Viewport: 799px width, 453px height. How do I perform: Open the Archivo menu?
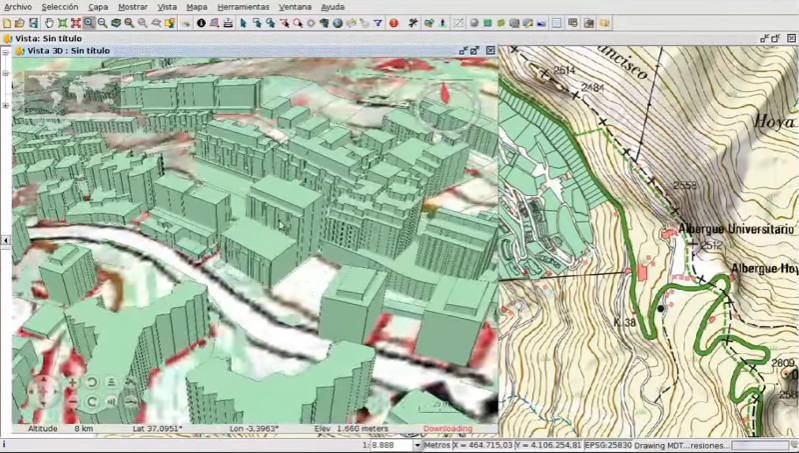(x=18, y=6)
